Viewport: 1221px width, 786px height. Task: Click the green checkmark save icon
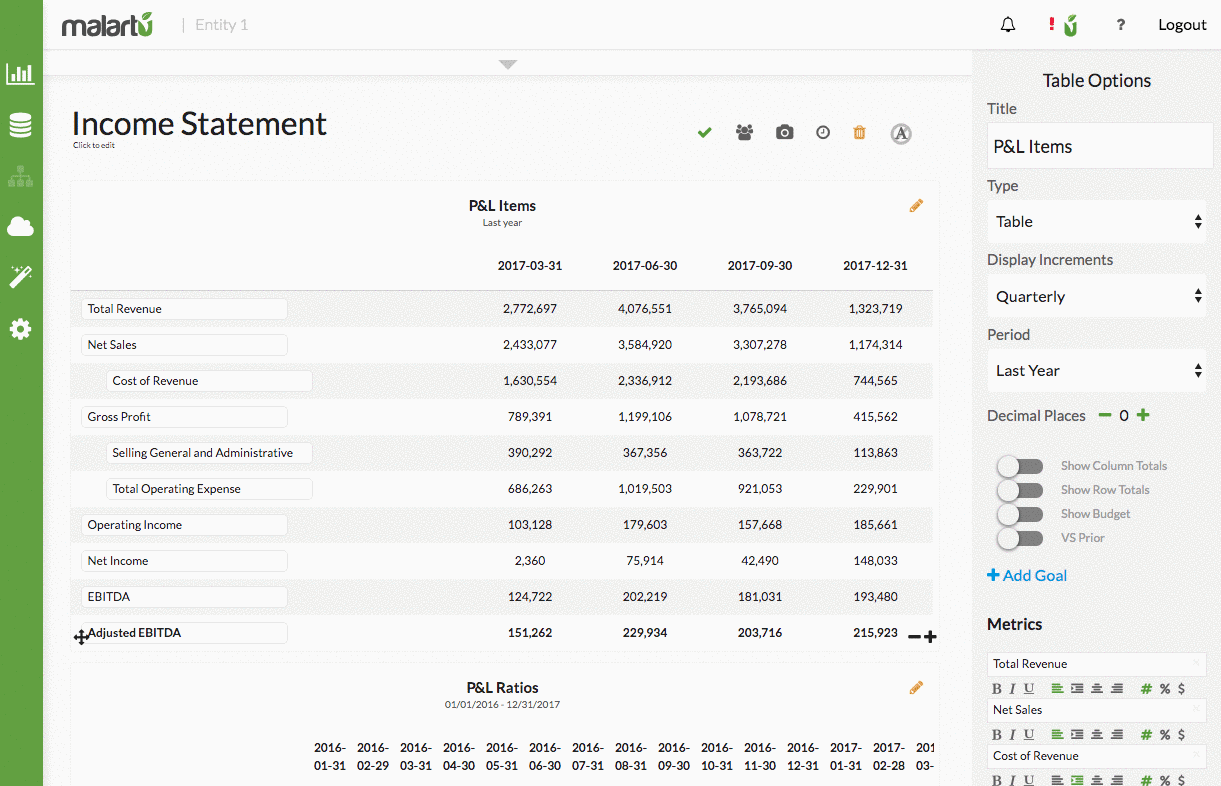[705, 132]
